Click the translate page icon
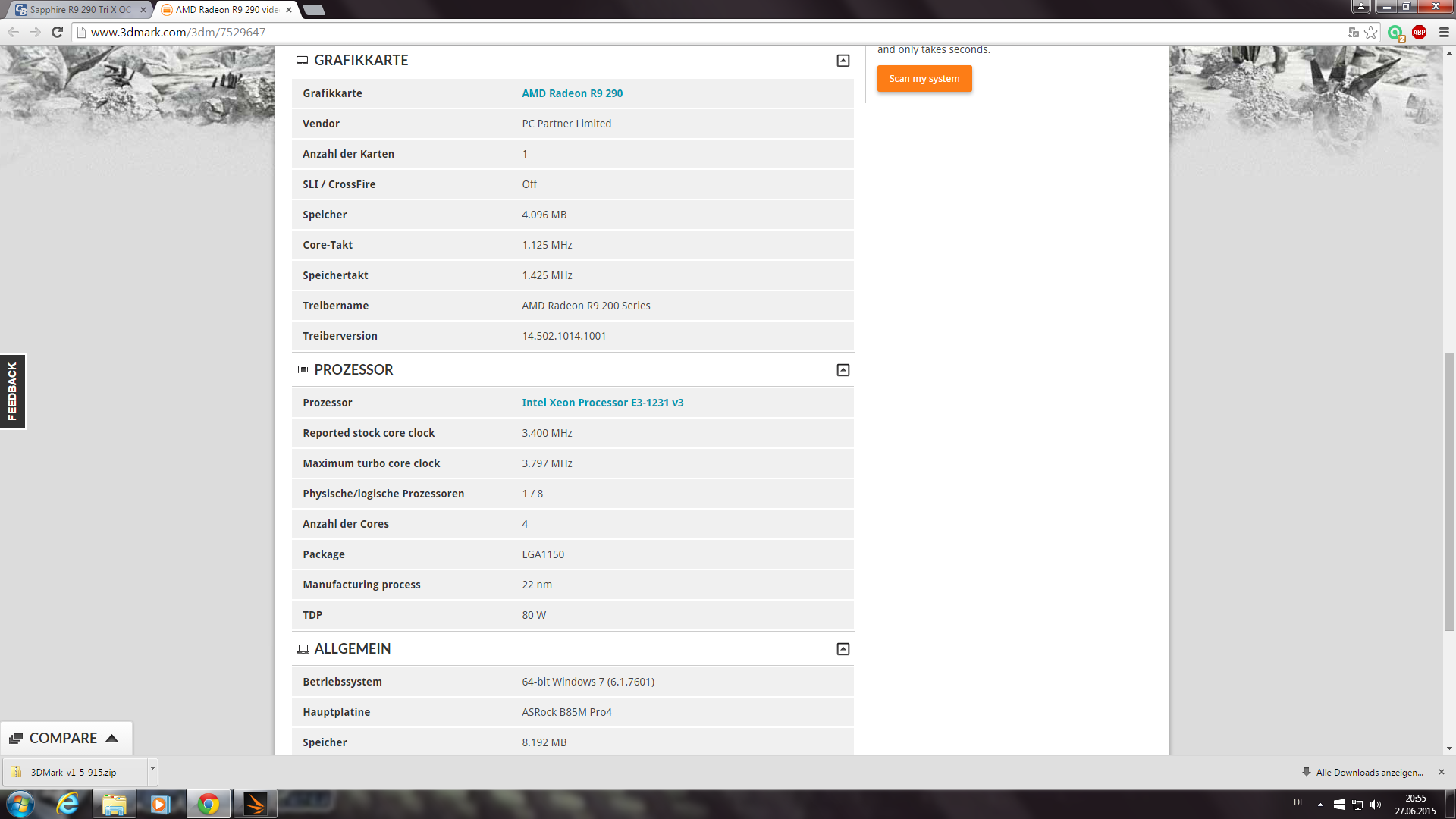This screenshot has width=1456, height=819. tap(1354, 32)
